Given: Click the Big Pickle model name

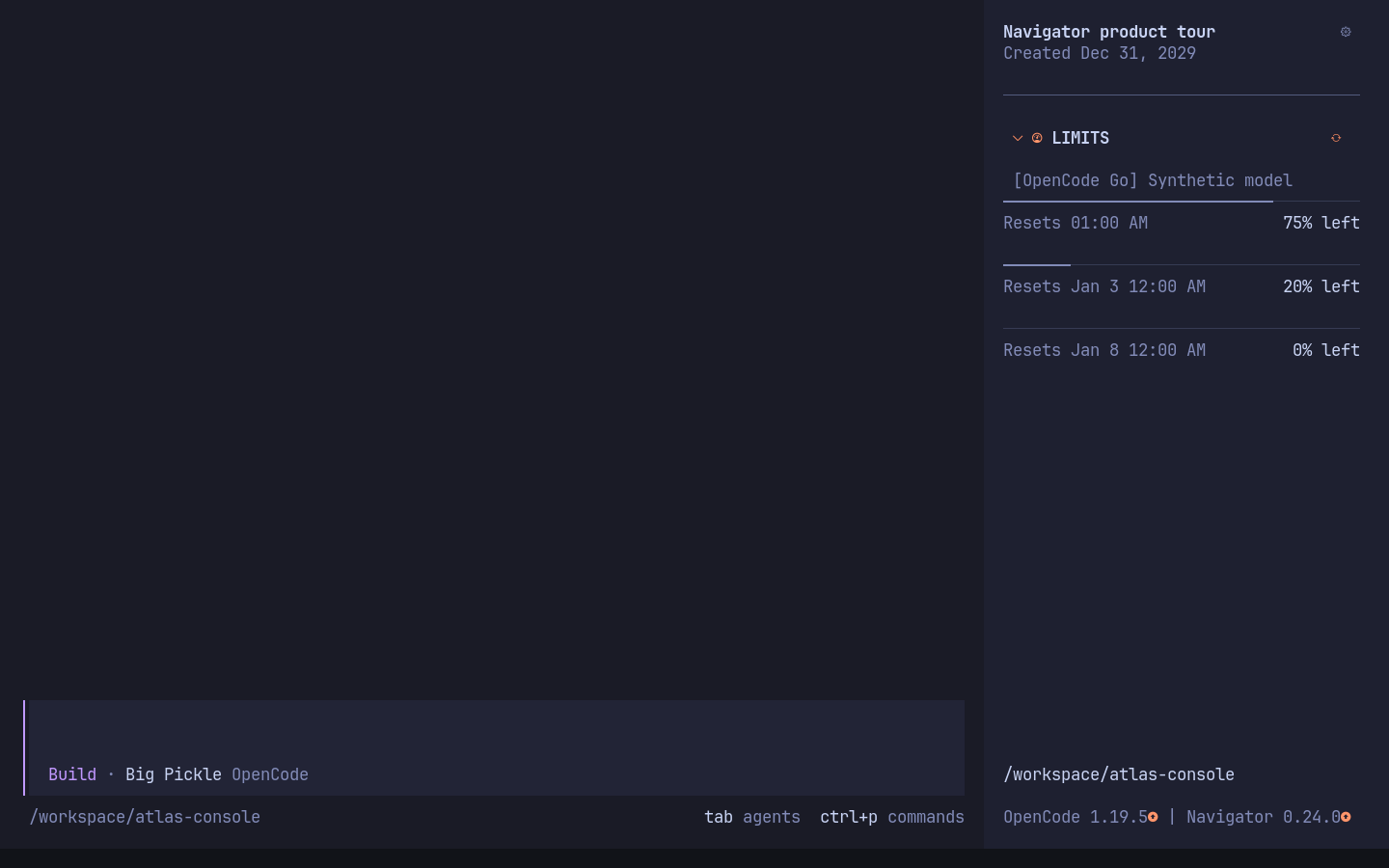Looking at the screenshot, I should click(174, 774).
